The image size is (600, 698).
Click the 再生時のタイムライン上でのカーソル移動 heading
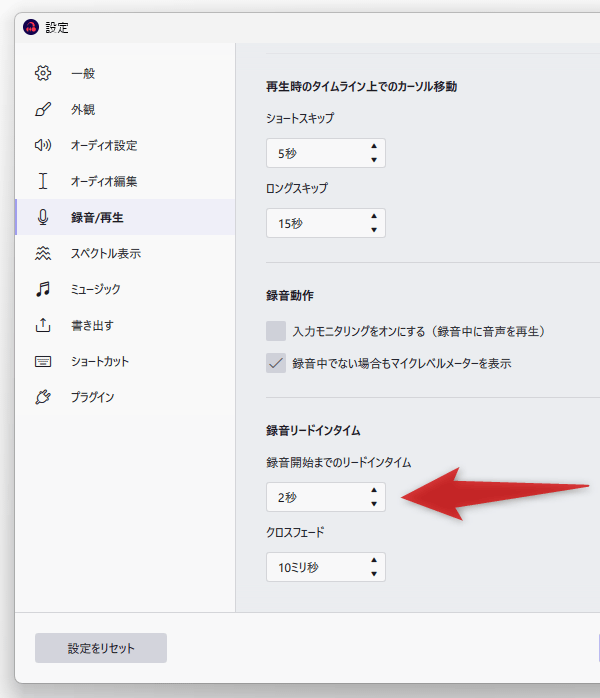(361, 86)
